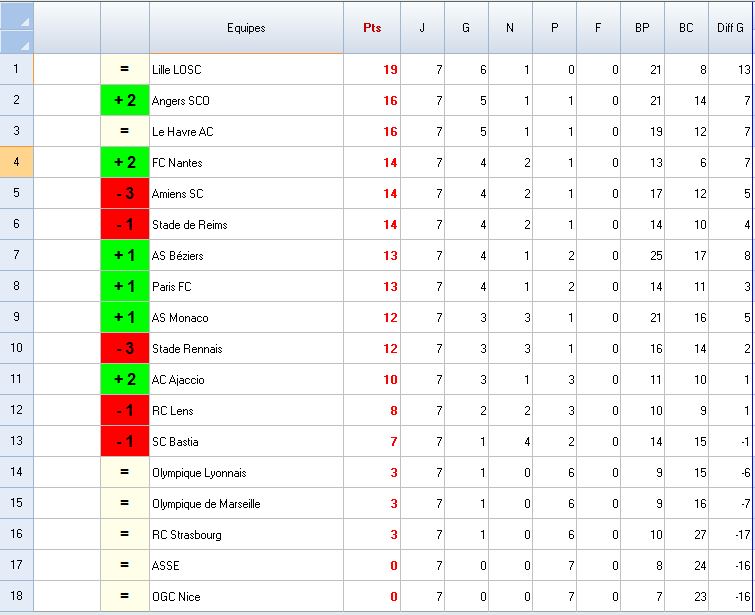
Task: Select row header number 4
Action: pos(17,163)
